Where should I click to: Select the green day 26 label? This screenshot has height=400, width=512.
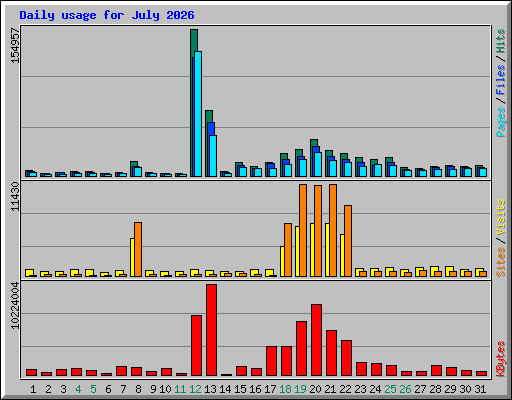(405, 389)
